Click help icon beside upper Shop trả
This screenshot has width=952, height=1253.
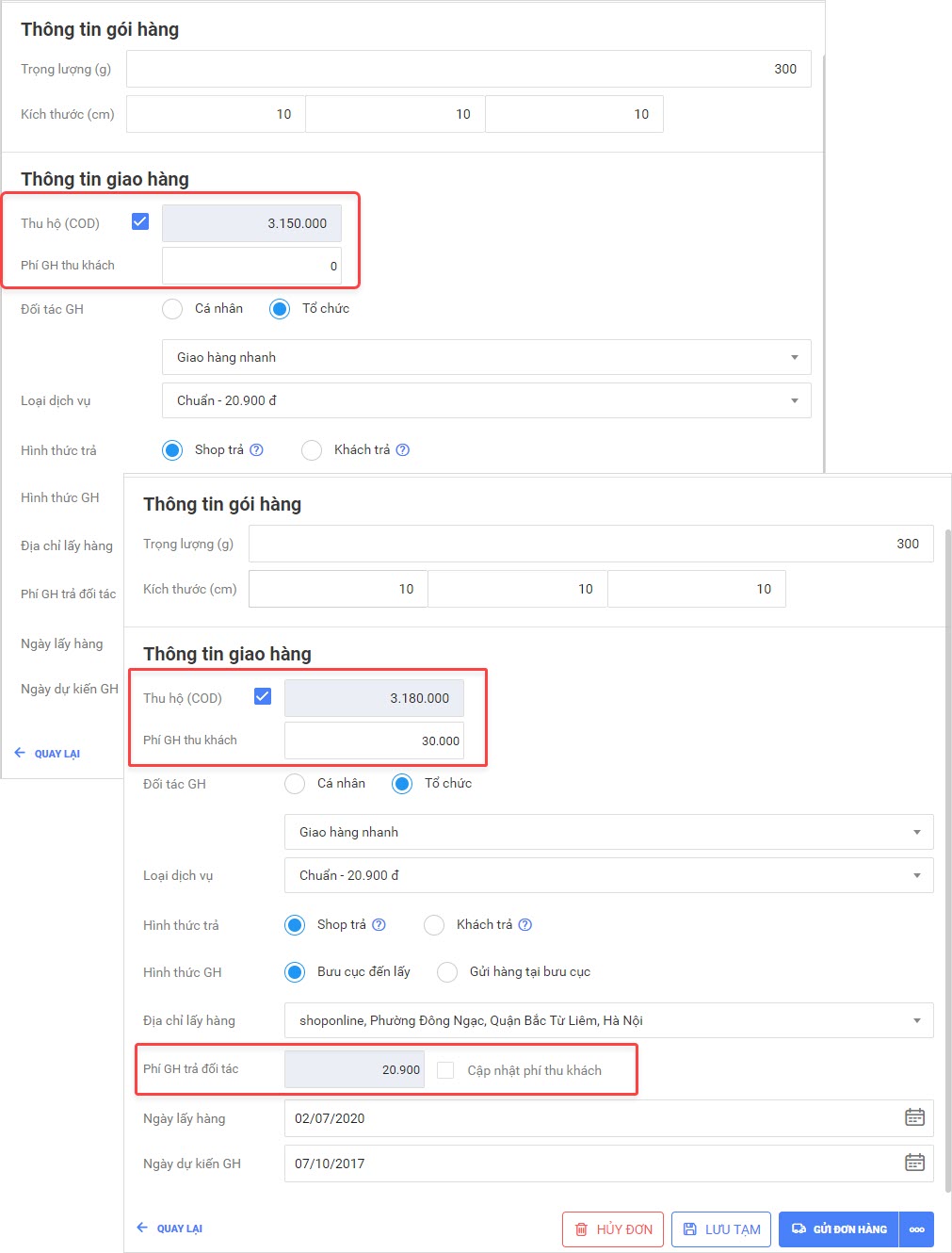[x=256, y=450]
